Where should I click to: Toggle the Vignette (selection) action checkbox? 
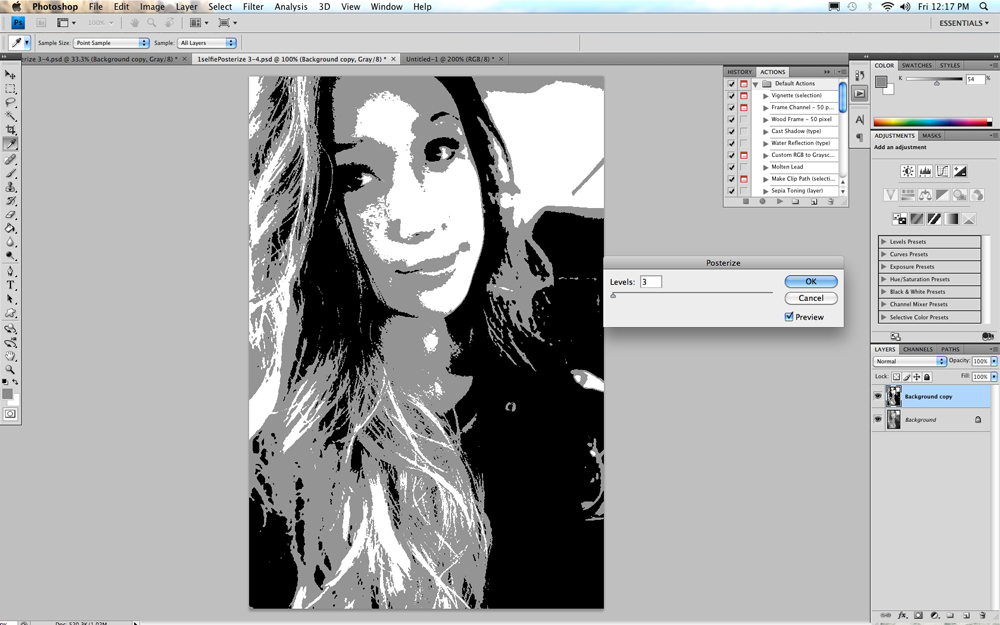pyautogui.click(x=732, y=96)
